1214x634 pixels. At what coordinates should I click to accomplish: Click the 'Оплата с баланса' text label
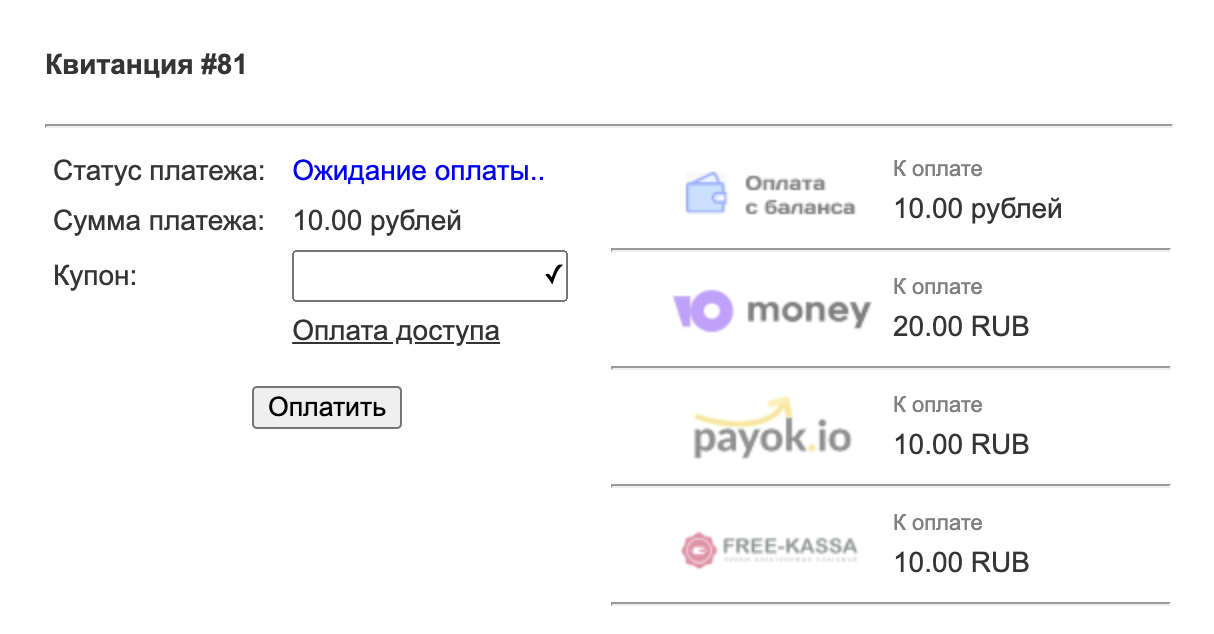pyautogui.click(x=799, y=195)
